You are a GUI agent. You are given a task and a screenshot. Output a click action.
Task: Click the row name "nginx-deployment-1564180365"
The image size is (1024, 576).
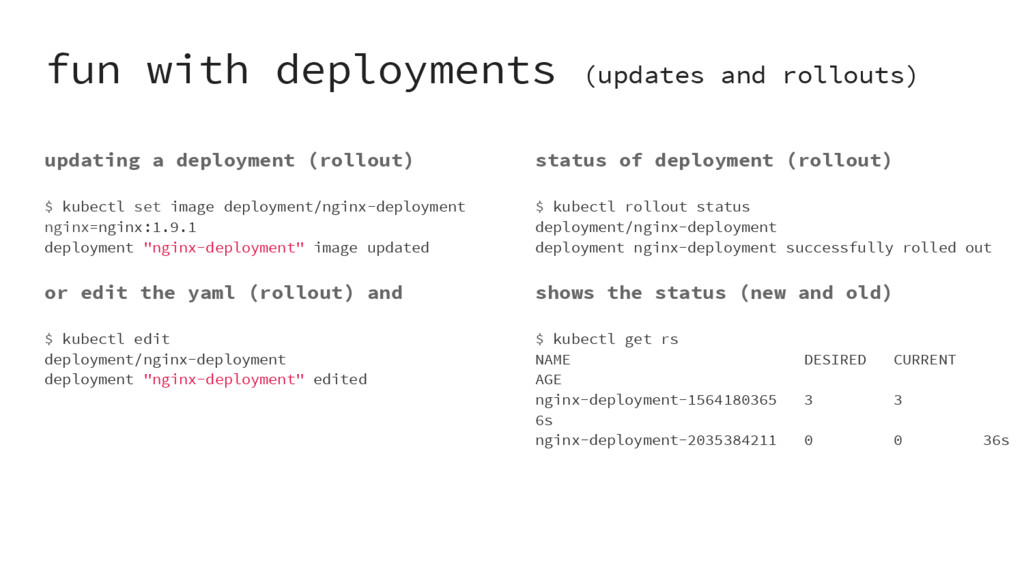pos(656,400)
